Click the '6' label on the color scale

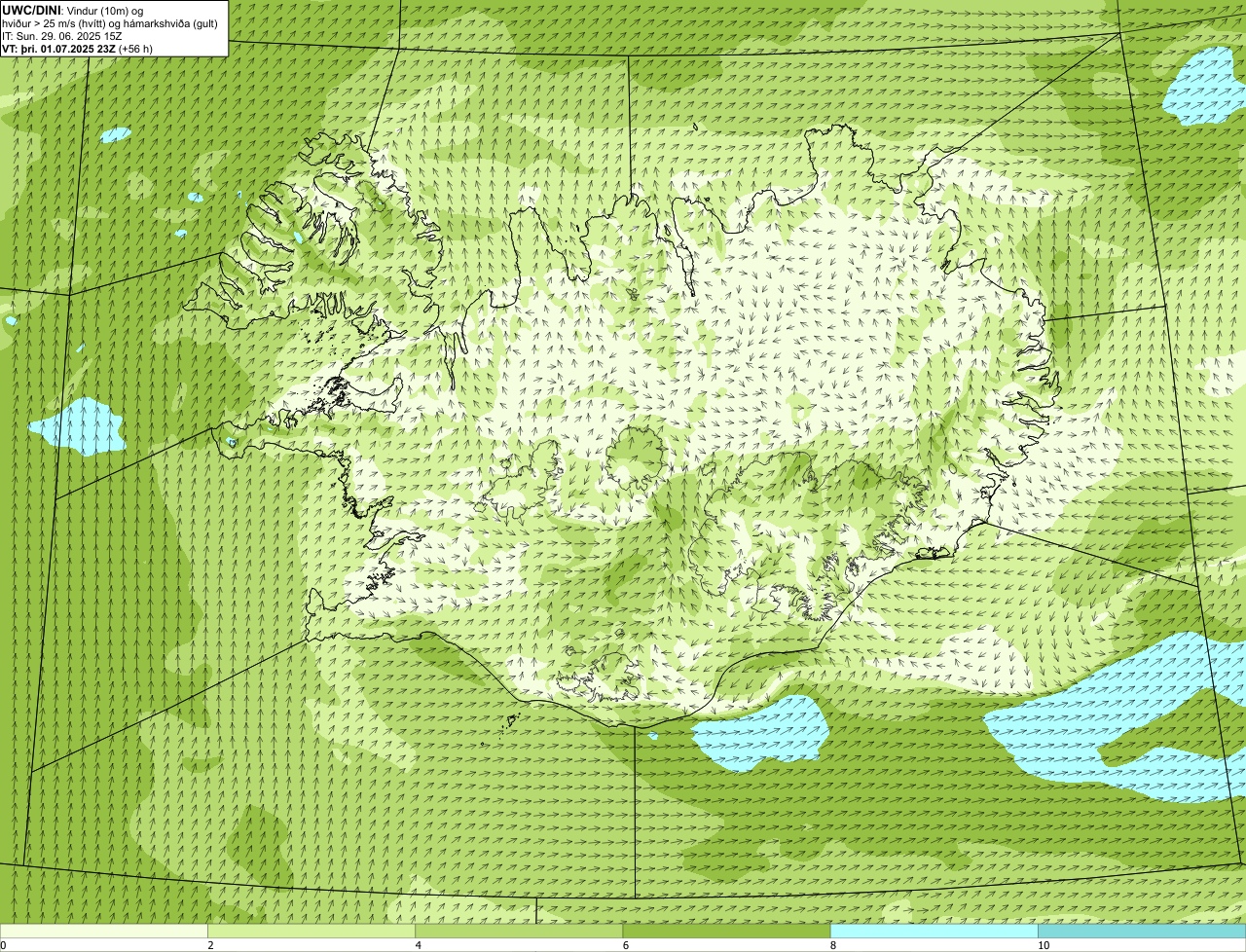click(x=625, y=945)
